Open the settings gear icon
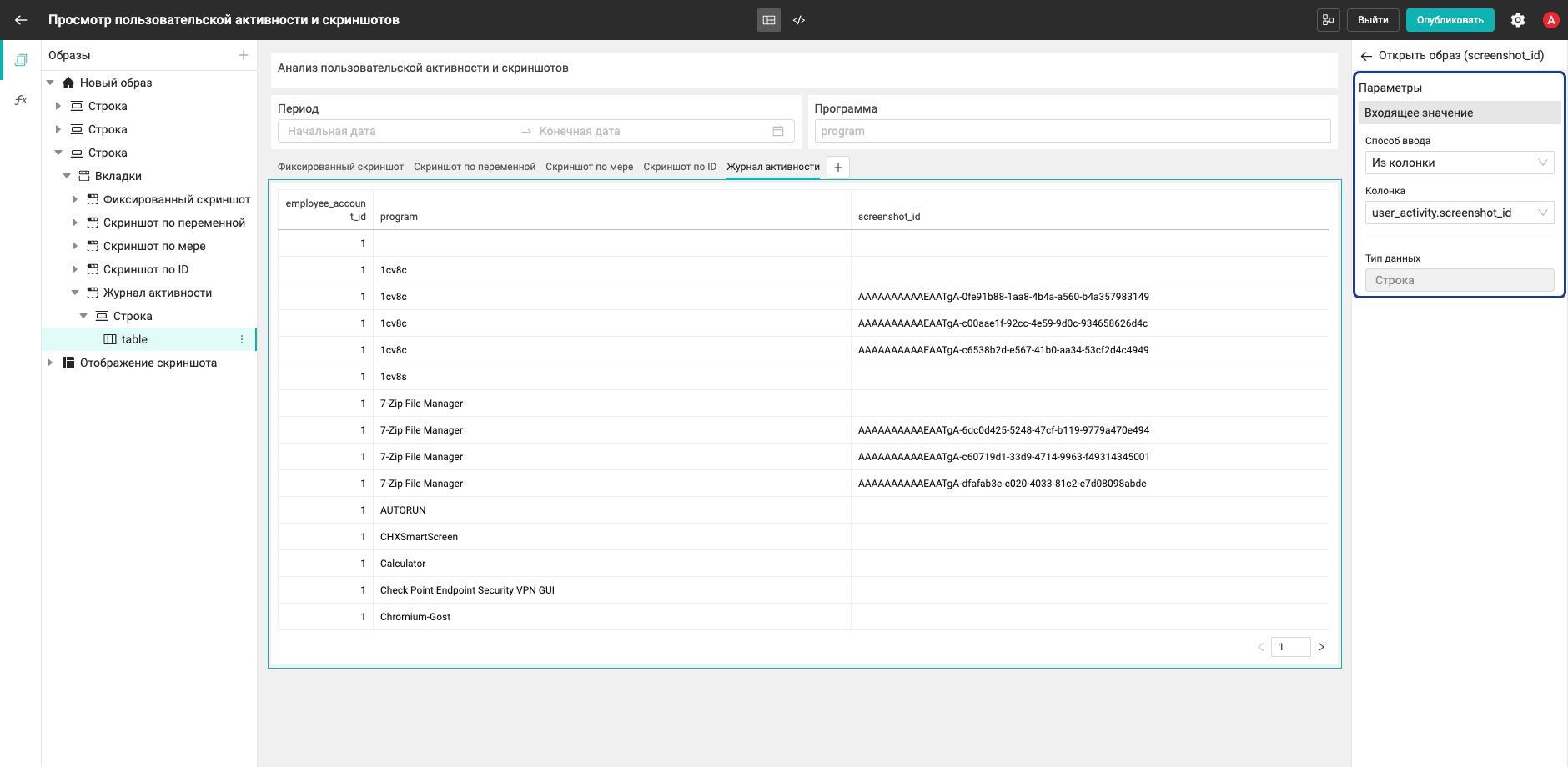 (1518, 20)
